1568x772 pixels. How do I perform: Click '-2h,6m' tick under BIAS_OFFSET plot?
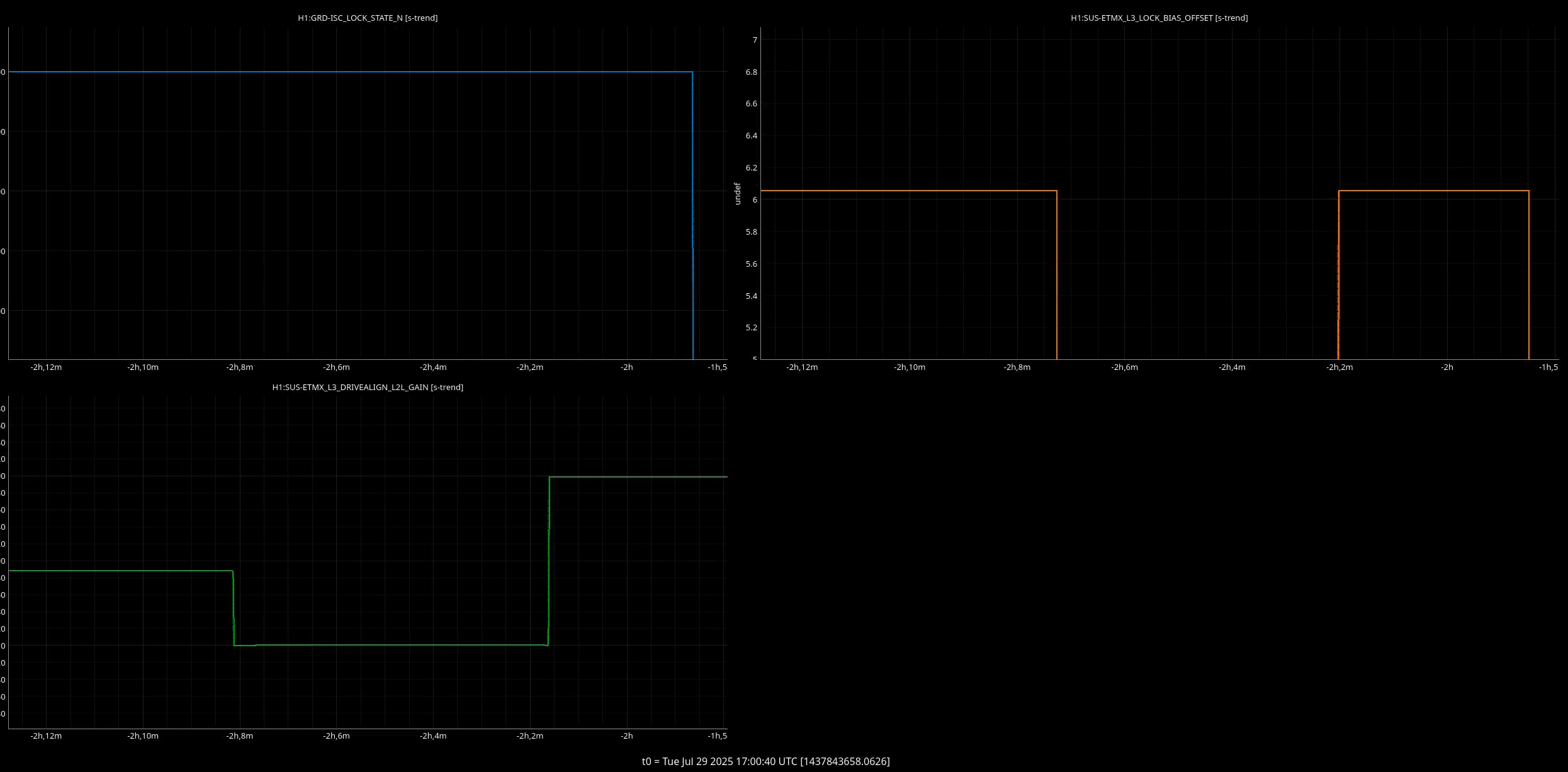(1124, 367)
